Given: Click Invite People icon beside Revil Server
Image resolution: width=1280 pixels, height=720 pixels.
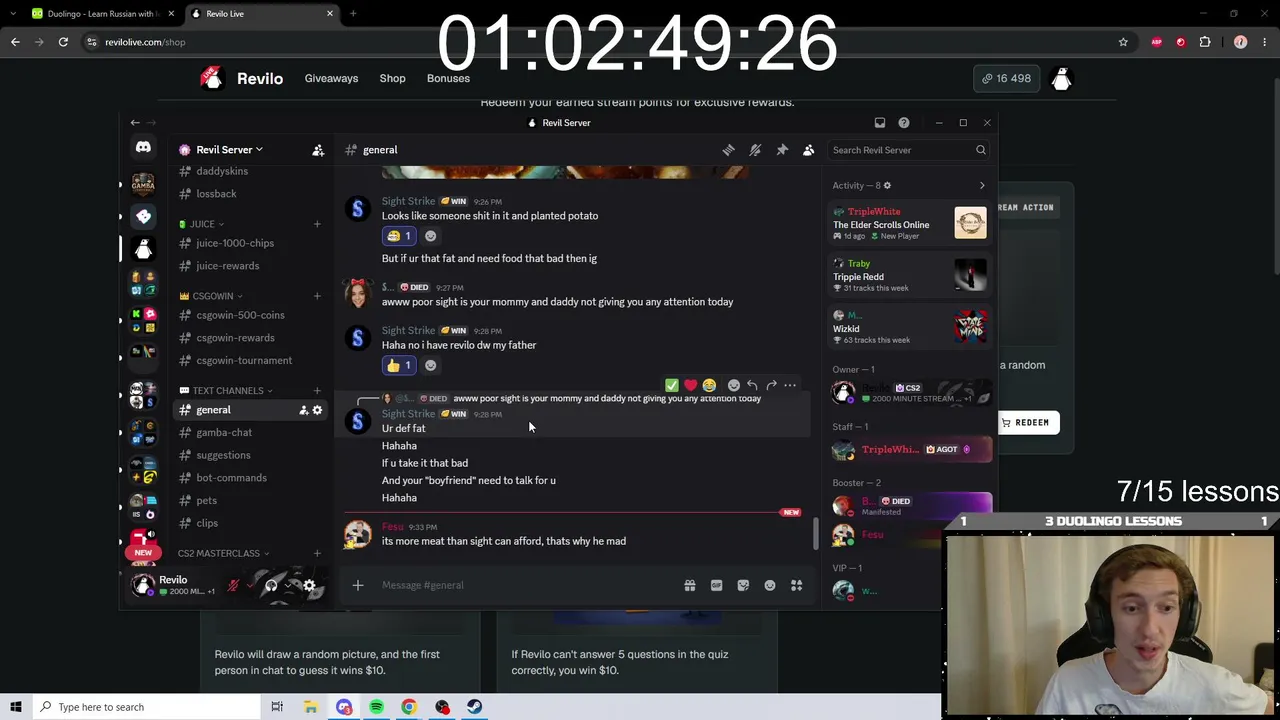Looking at the screenshot, I should pyautogui.click(x=318, y=150).
